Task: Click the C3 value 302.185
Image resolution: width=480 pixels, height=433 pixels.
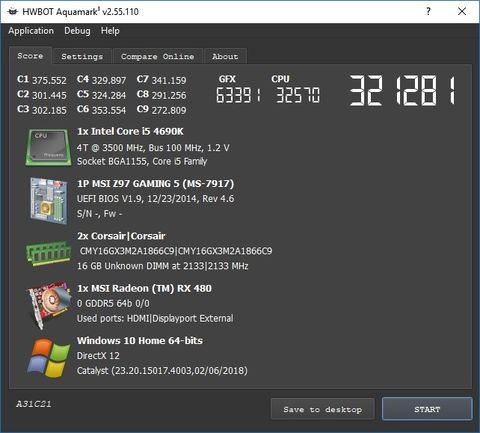Action: click(x=49, y=110)
